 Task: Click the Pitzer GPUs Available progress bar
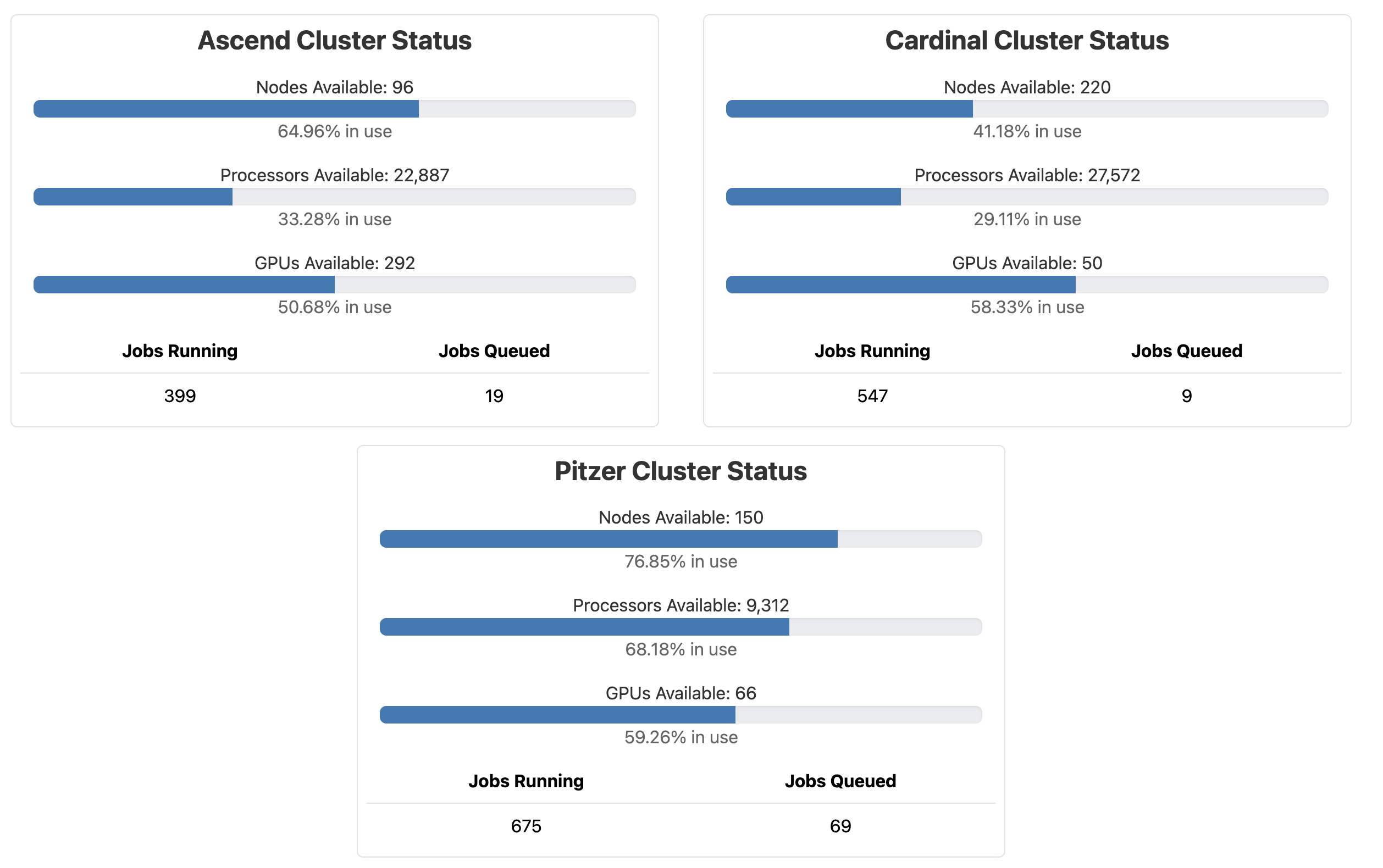pos(681,715)
